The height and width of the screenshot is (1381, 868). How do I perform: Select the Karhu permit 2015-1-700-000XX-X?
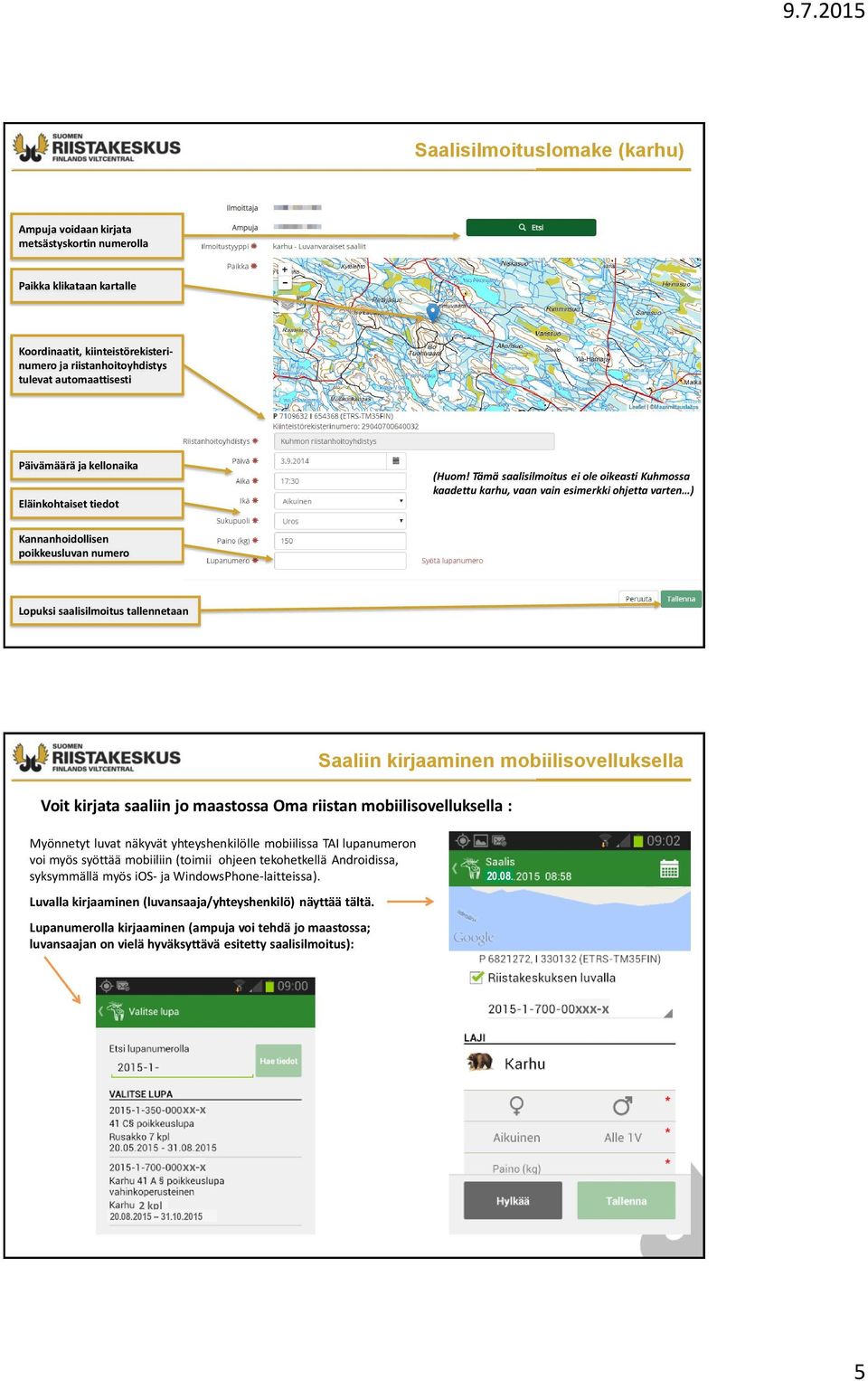205,1192
